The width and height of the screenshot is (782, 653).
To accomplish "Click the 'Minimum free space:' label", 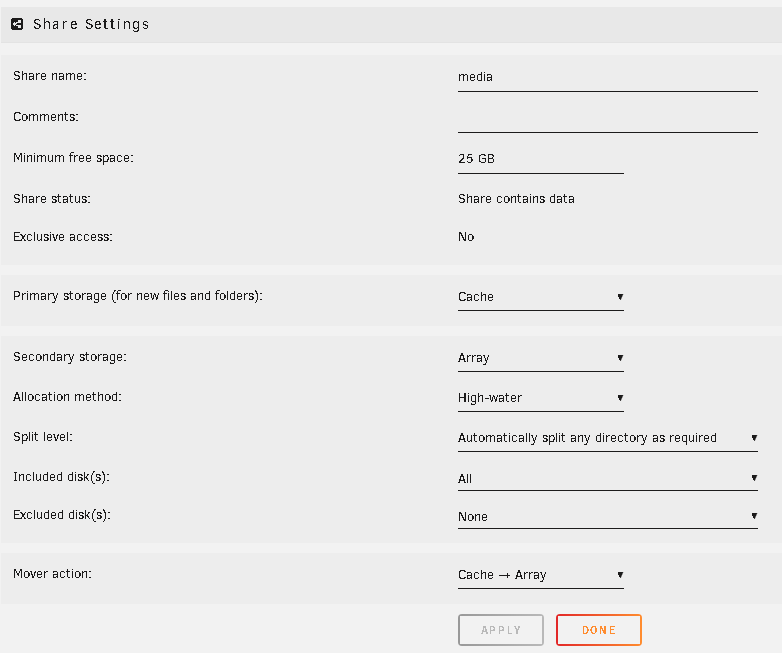I will tap(73, 158).
